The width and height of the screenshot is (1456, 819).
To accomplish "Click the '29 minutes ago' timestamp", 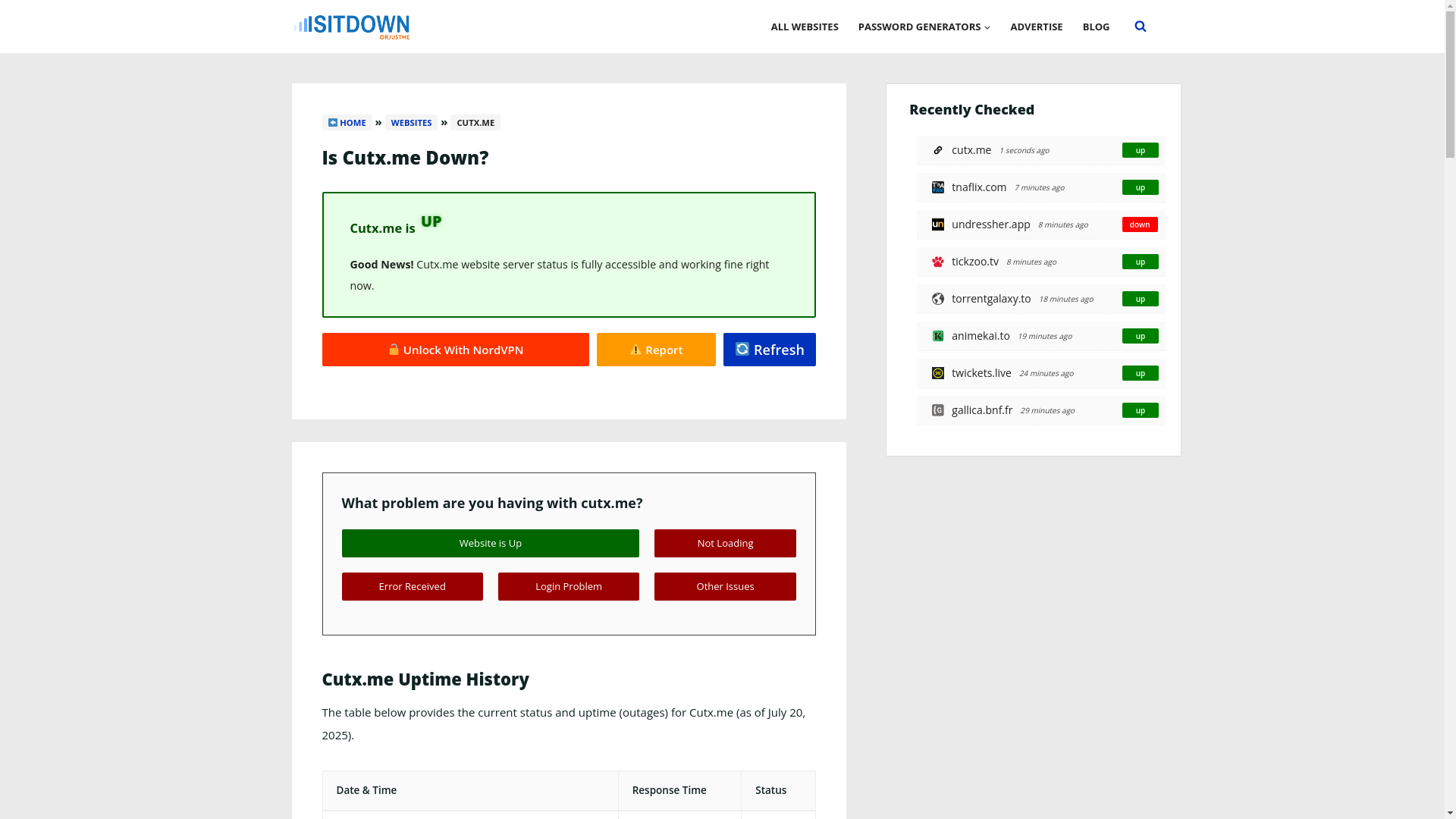I will coord(1047,411).
